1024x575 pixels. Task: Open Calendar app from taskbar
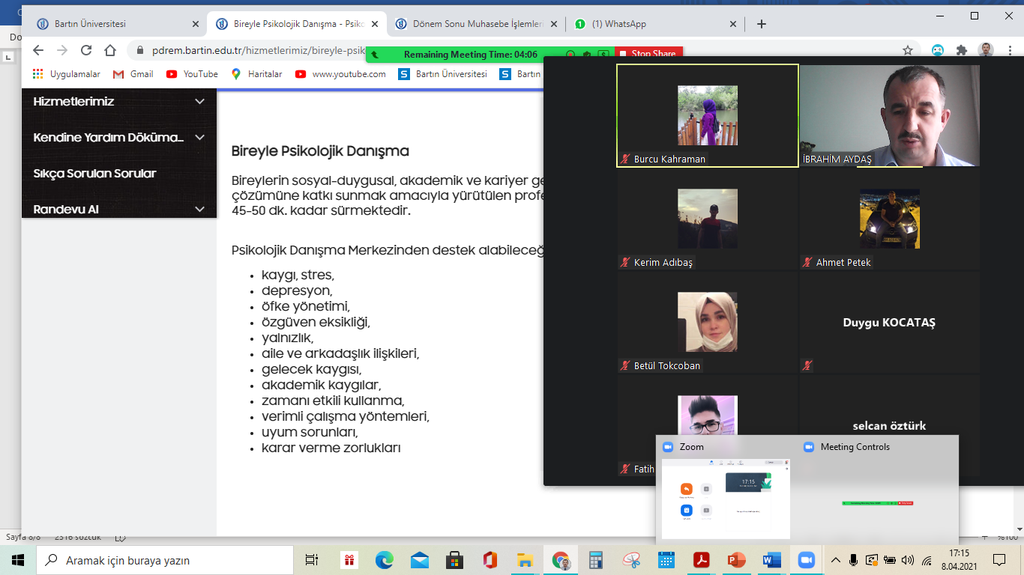tap(666, 560)
